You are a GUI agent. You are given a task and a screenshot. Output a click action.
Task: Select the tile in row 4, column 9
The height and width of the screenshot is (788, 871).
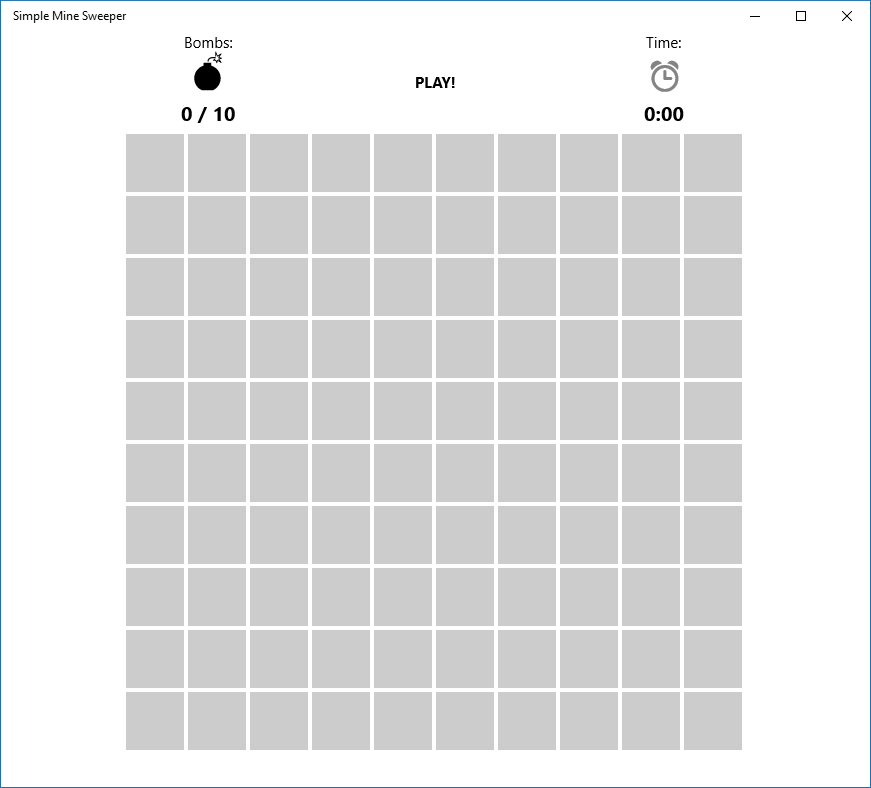pyautogui.click(x=651, y=349)
